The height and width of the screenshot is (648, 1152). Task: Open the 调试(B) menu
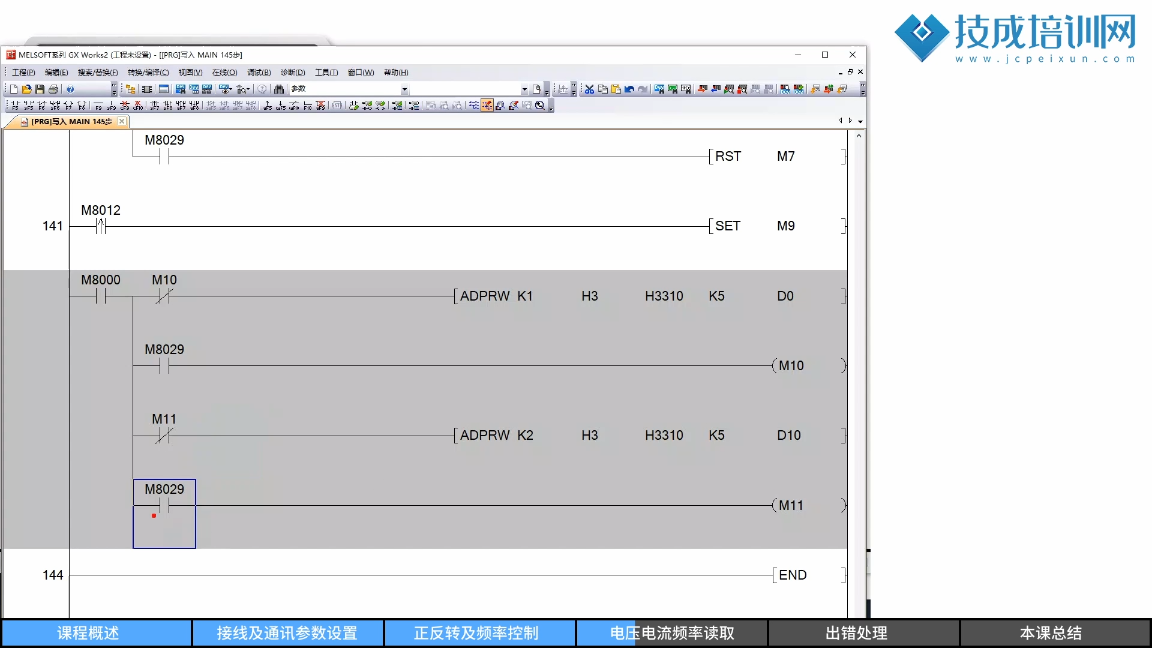click(x=259, y=73)
